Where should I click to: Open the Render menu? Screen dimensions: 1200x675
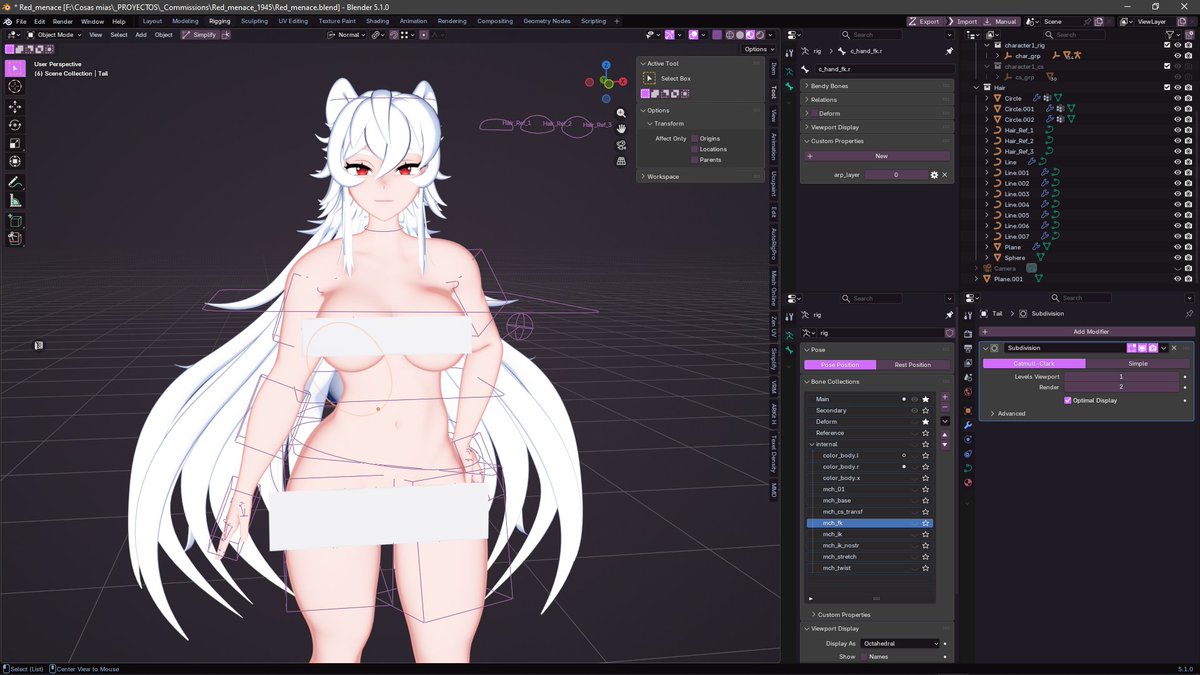(x=62, y=21)
